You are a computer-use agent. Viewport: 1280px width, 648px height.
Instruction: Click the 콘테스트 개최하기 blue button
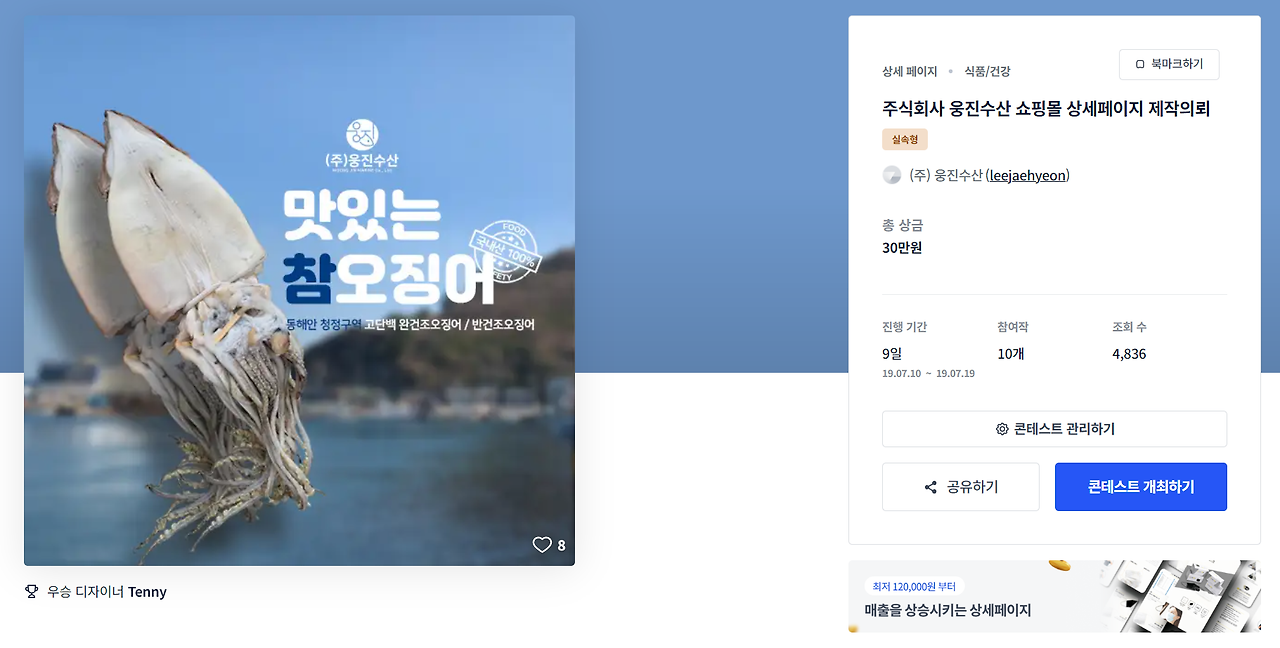pos(1141,487)
